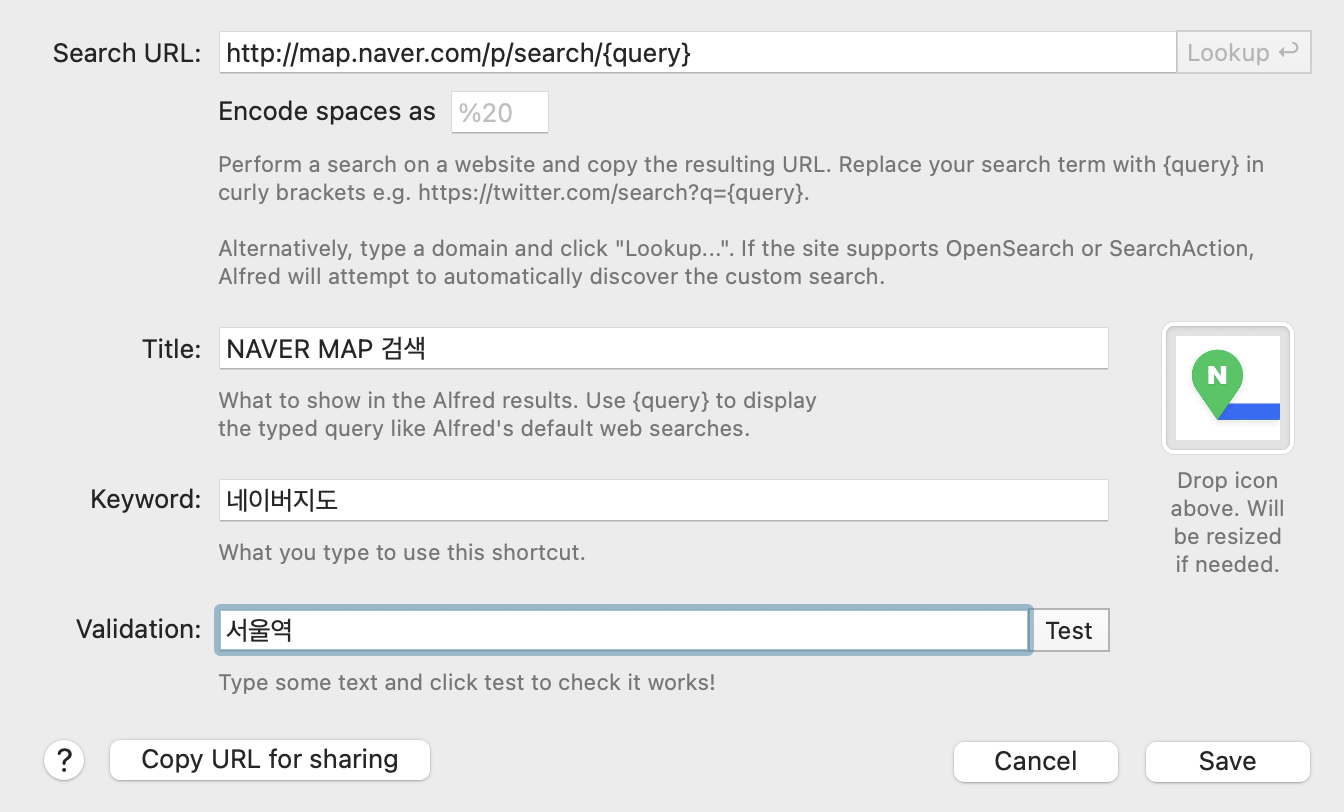Click the Save button

pos(1227,761)
